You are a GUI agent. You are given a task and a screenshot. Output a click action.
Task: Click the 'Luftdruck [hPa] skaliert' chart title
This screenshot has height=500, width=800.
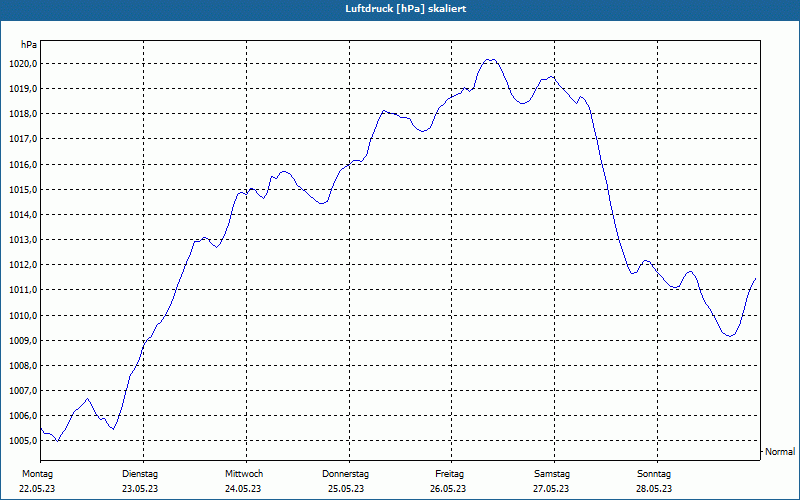point(406,9)
